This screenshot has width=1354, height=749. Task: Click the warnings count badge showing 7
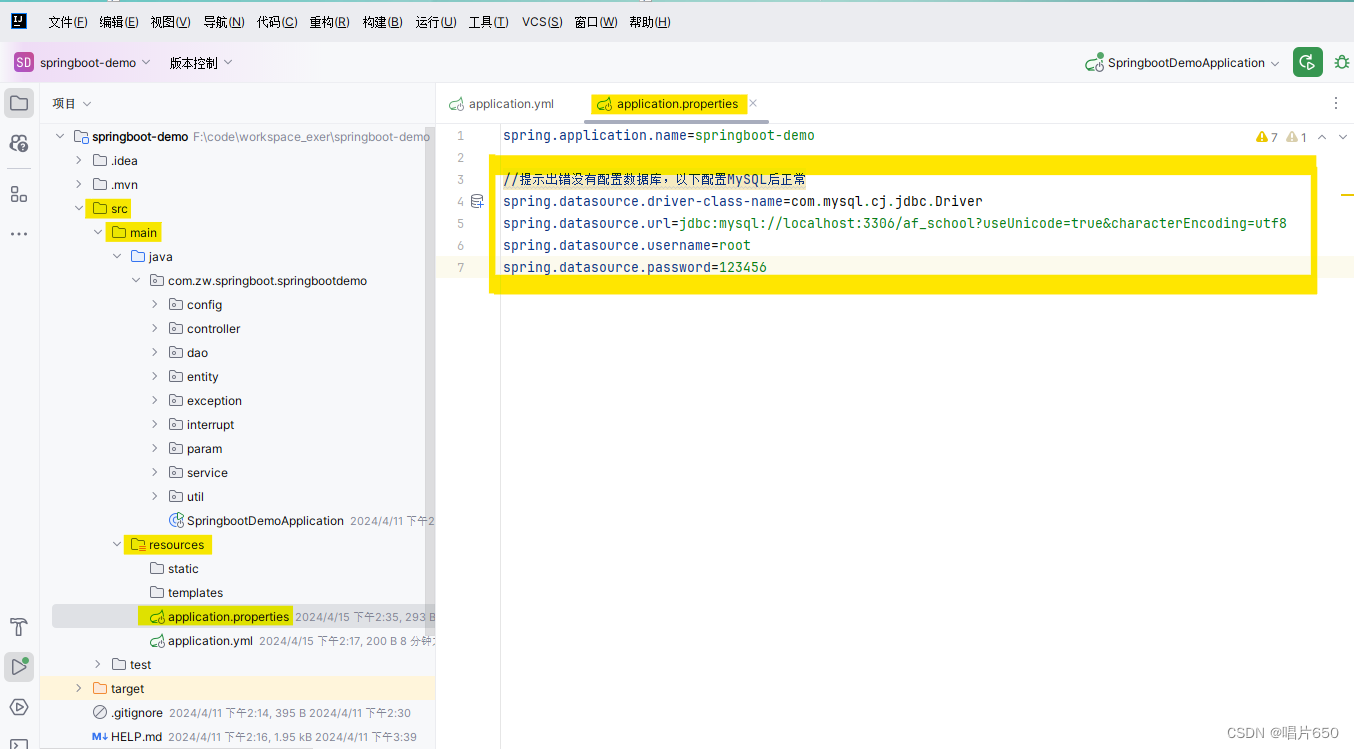[1266, 135]
